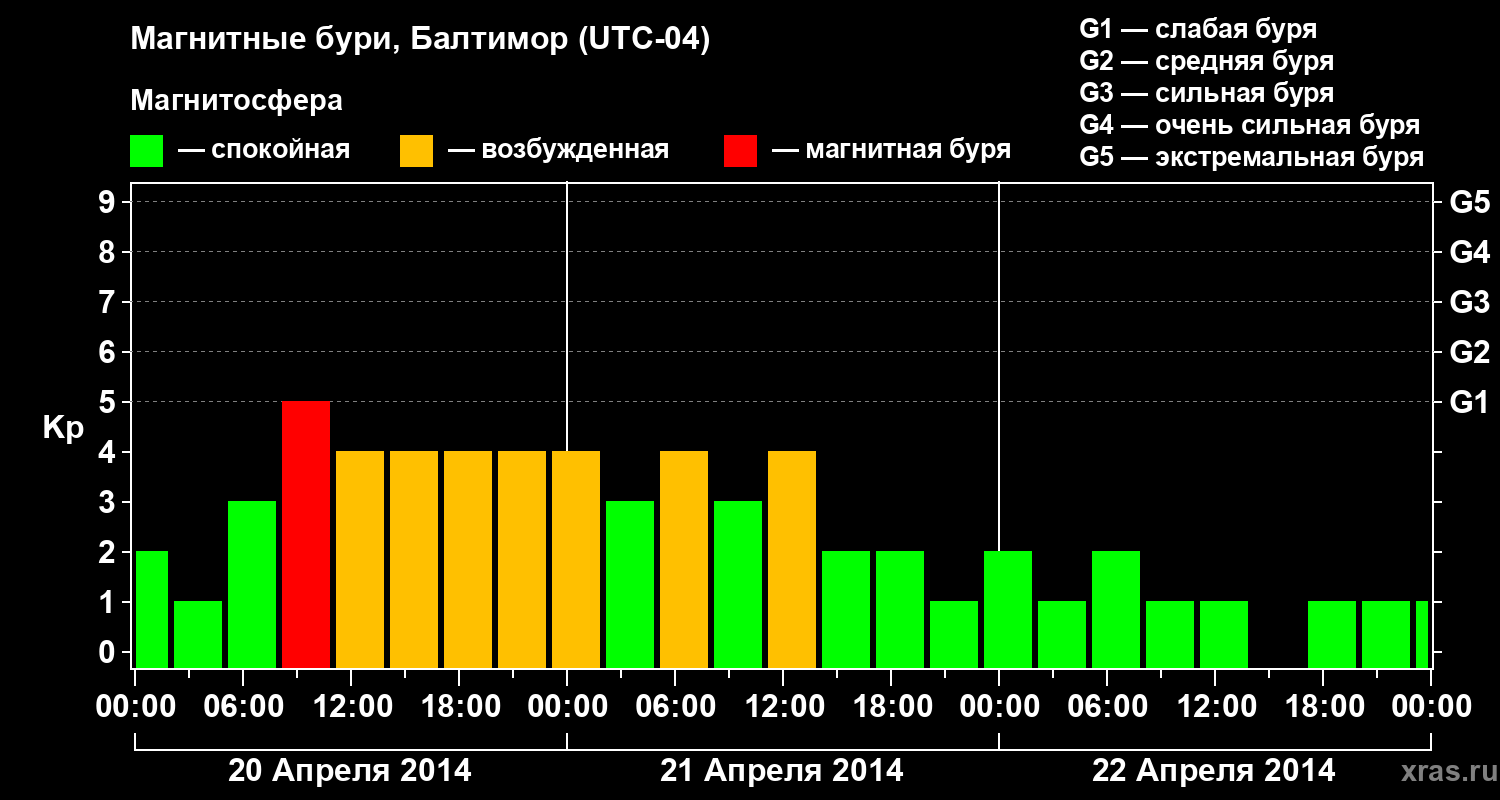Click the 'G3' right-axis label
The width and height of the screenshot is (1500, 800).
tap(1470, 302)
